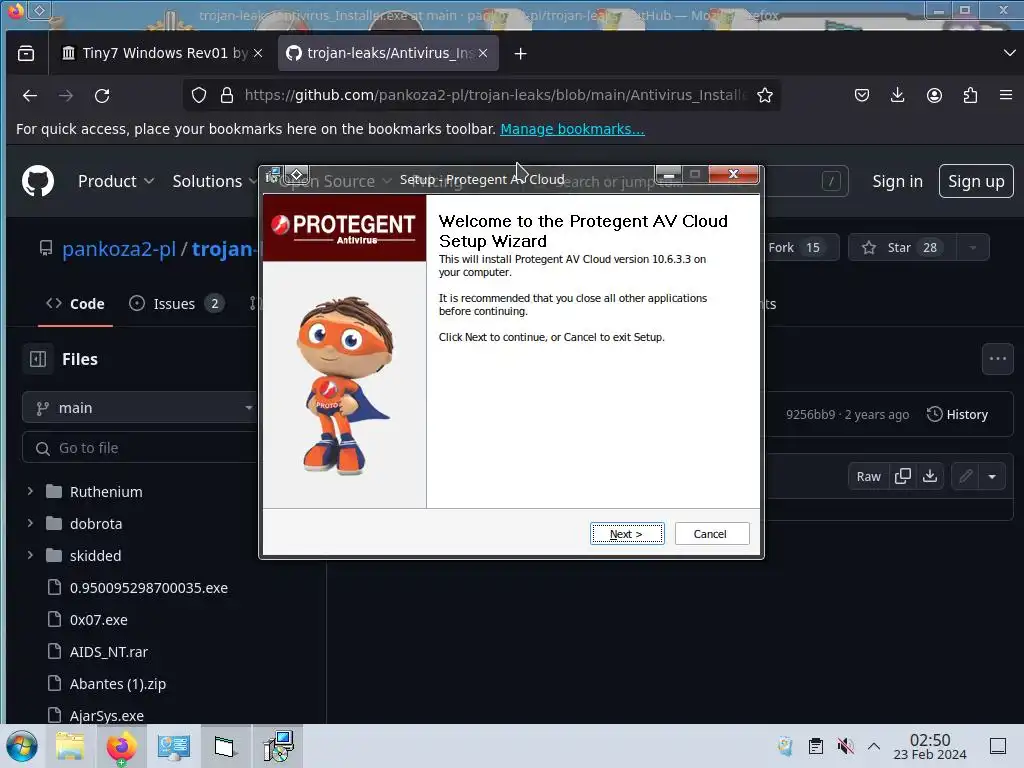List all tabs chevron in tab bar
Viewport: 1024px width, 768px height.
click(x=1009, y=53)
